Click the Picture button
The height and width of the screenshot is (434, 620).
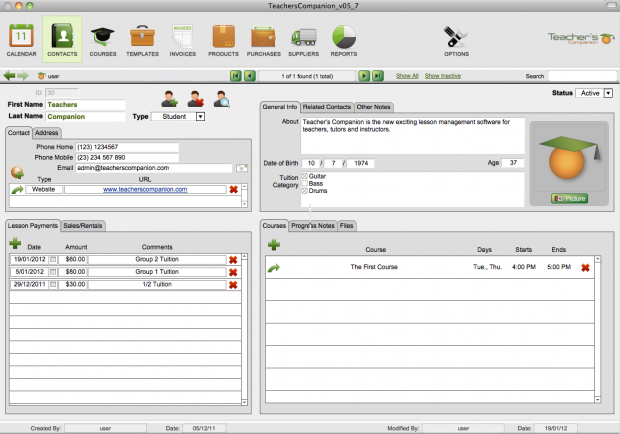[x=570, y=198]
